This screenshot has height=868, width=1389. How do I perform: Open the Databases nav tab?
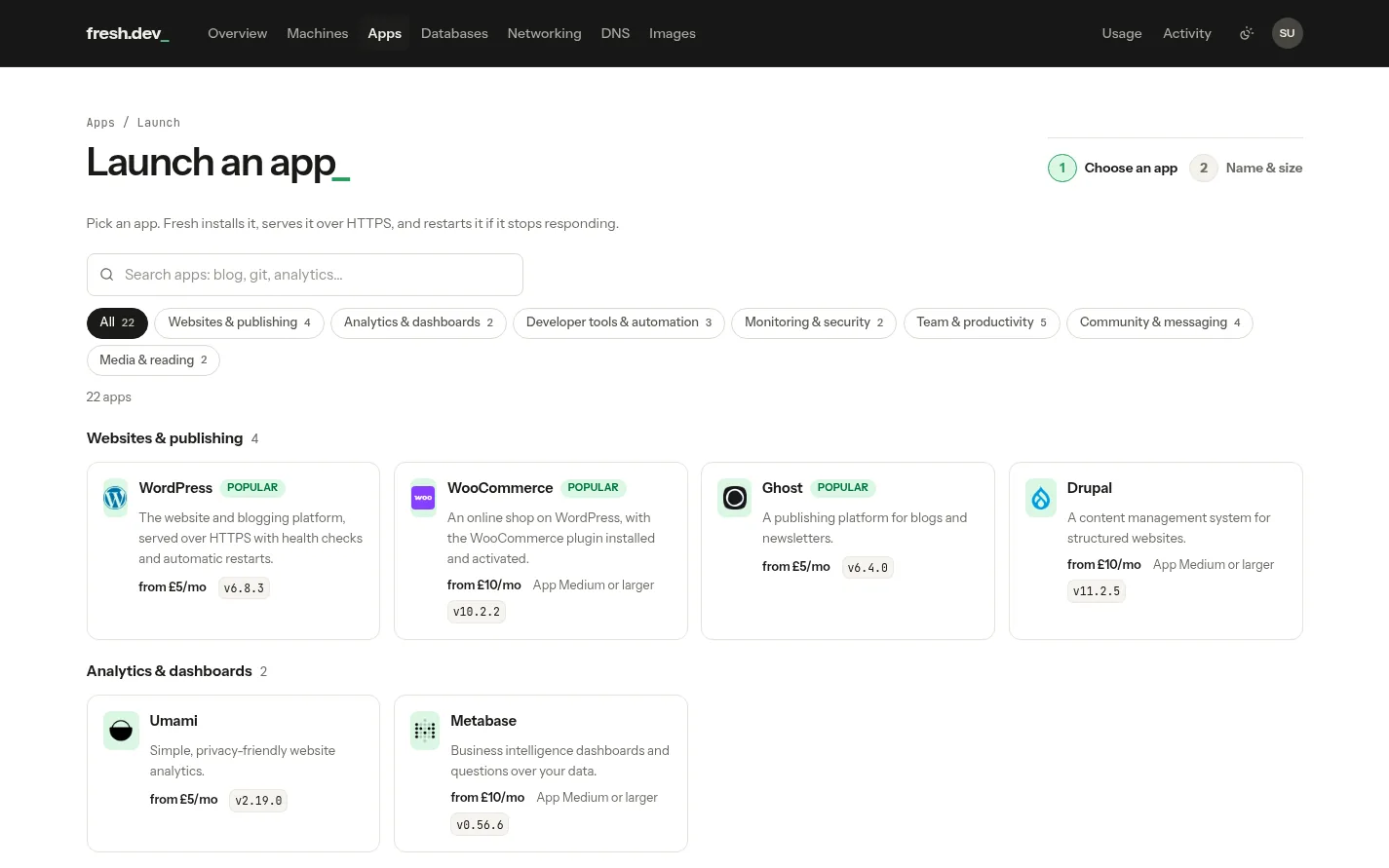[454, 33]
